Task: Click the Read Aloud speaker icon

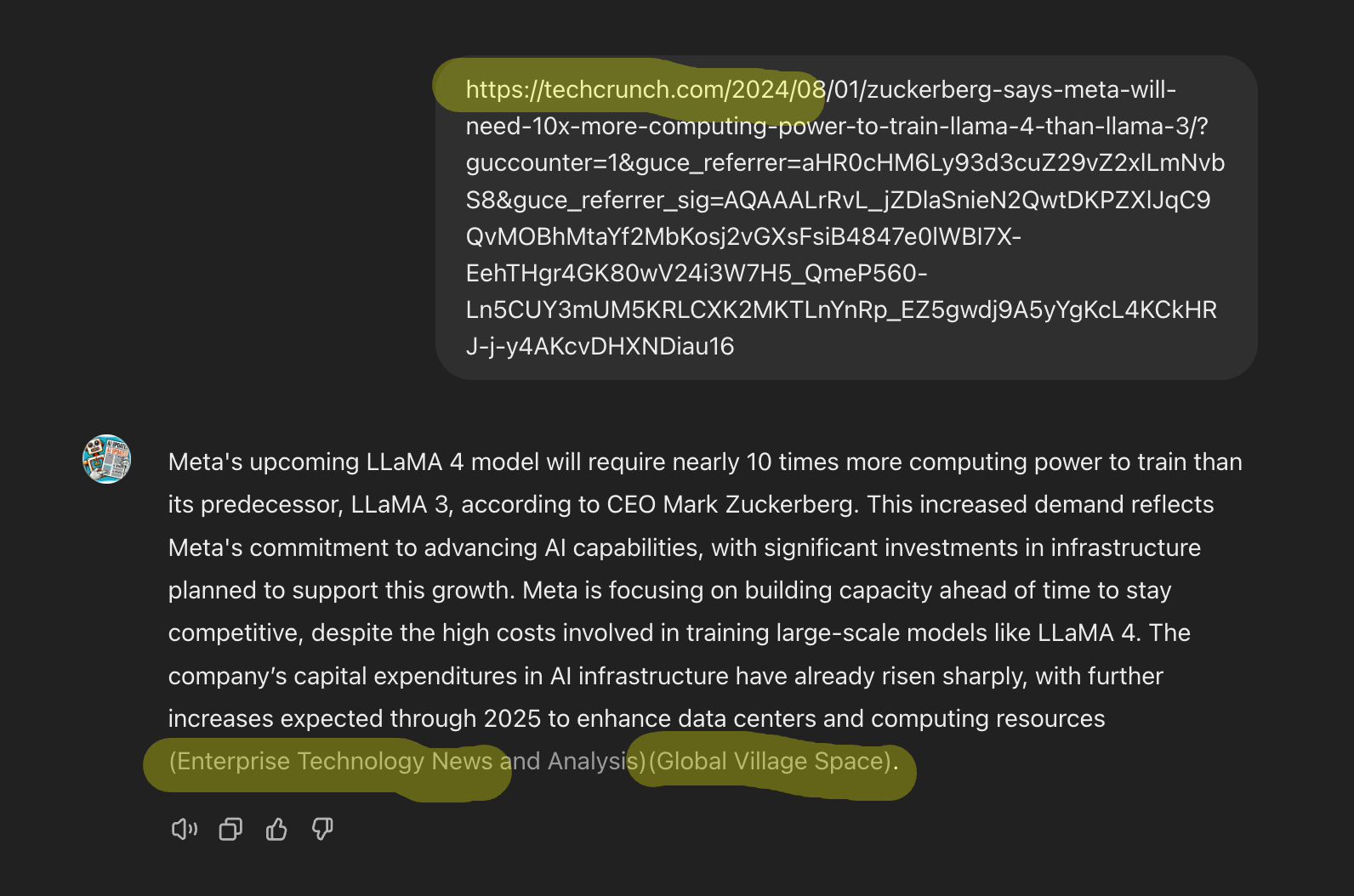Action: pos(184,829)
